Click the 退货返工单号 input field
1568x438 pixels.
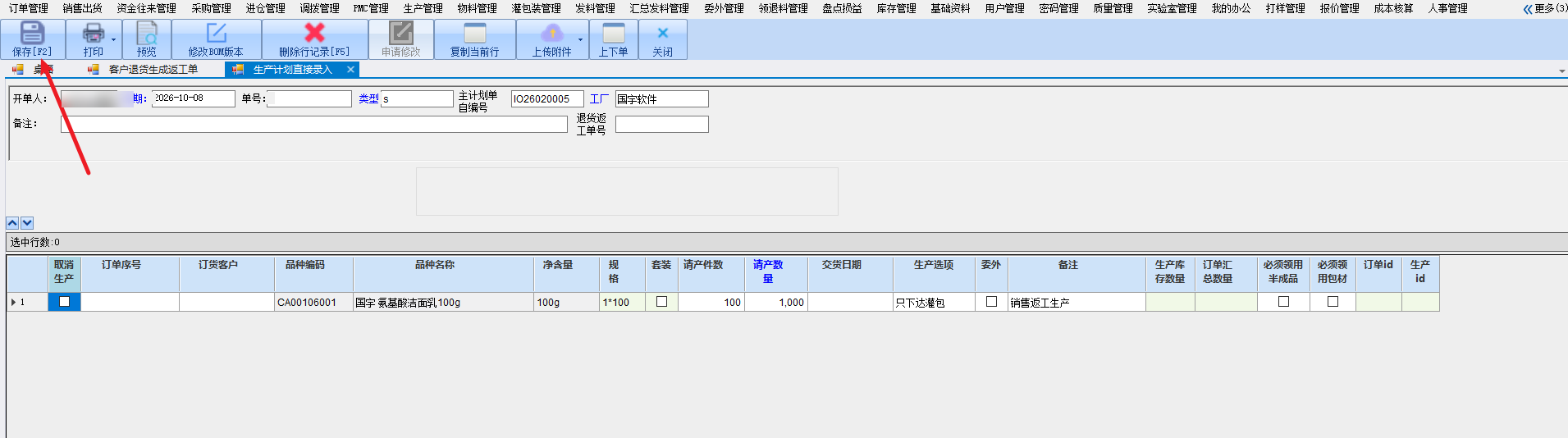click(x=662, y=124)
